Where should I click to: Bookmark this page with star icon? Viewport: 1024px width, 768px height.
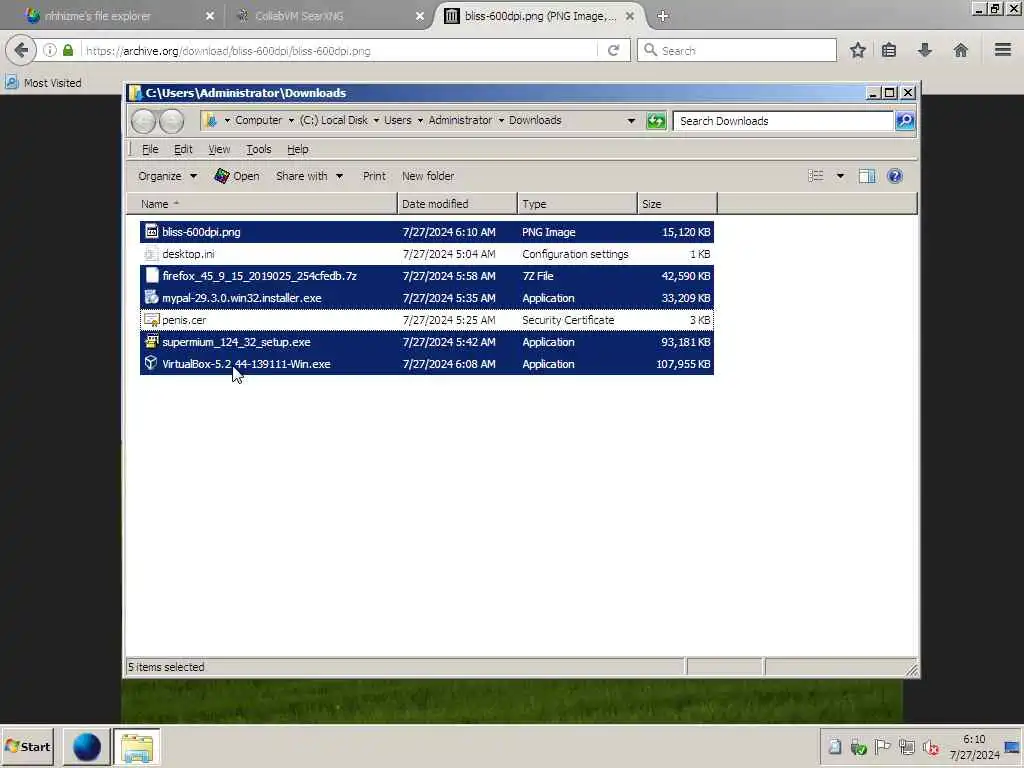point(857,50)
